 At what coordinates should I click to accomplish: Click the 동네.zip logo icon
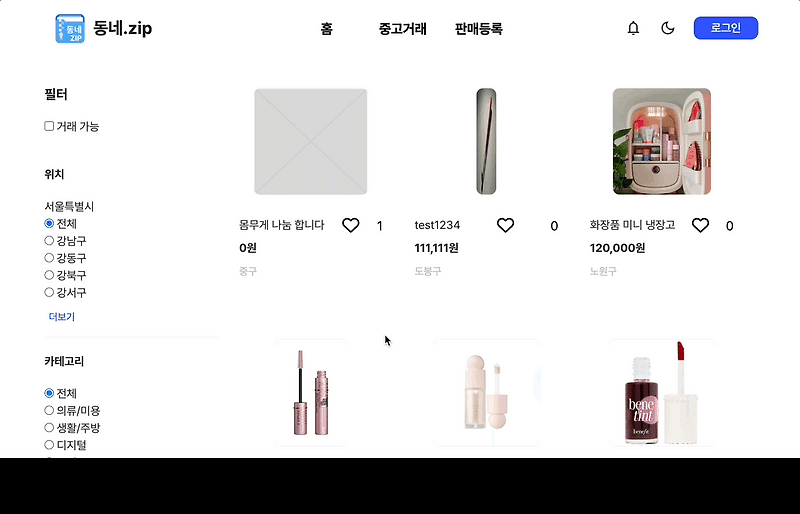click(x=70, y=29)
